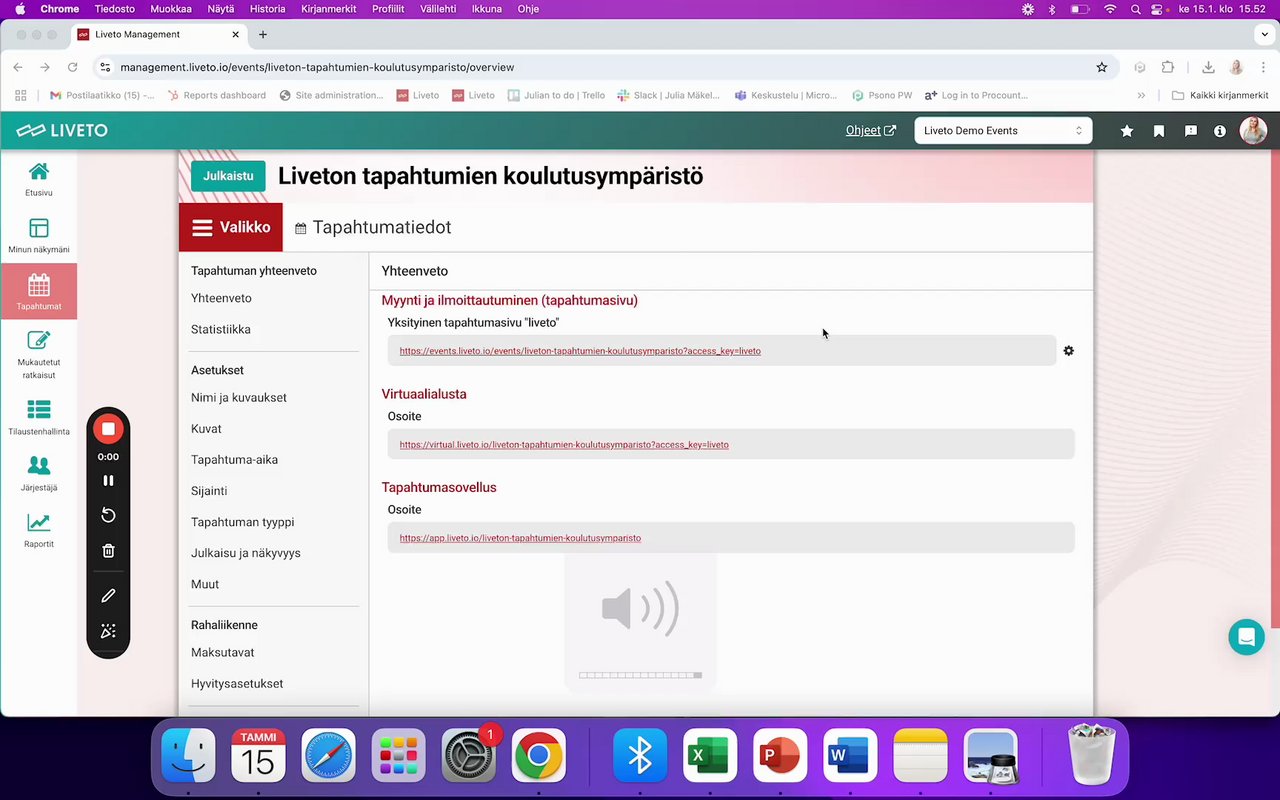Open Nimi ja kuvaukset settings
Screen dimensions: 1280x800
click(x=239, y=398)
